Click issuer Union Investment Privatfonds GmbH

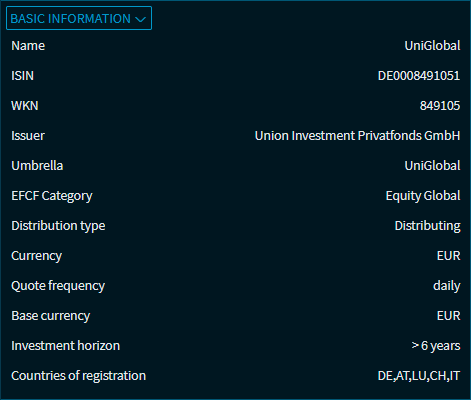[357, 136]
